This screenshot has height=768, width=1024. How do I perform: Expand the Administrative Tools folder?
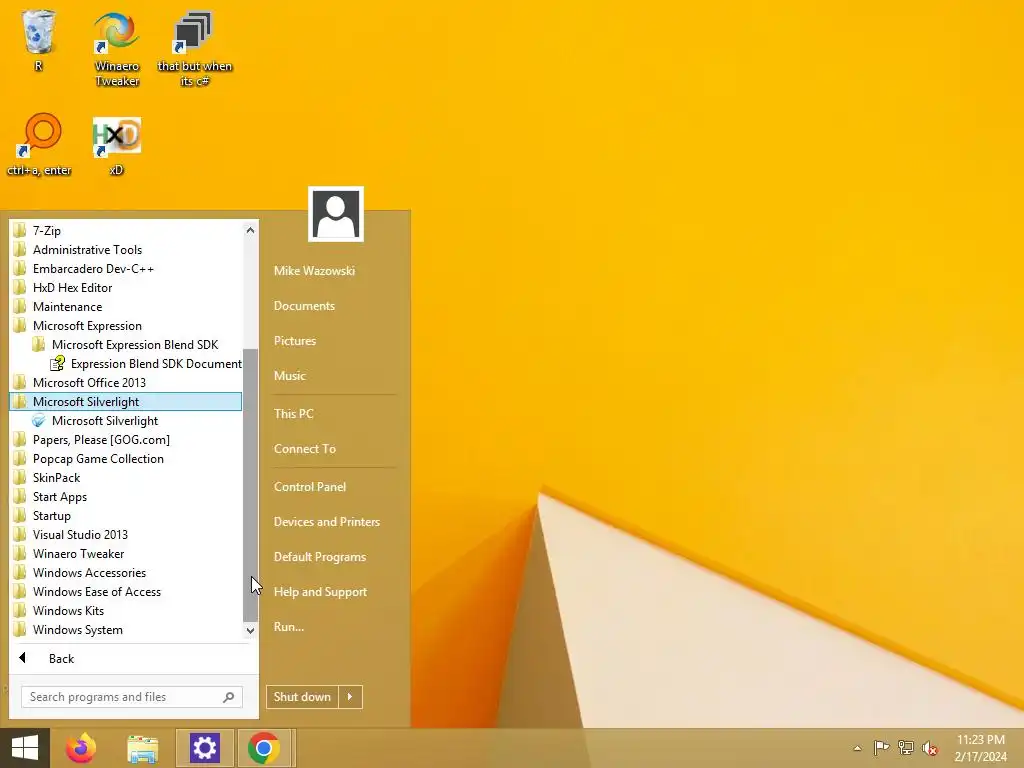click(x=125, y=249)
